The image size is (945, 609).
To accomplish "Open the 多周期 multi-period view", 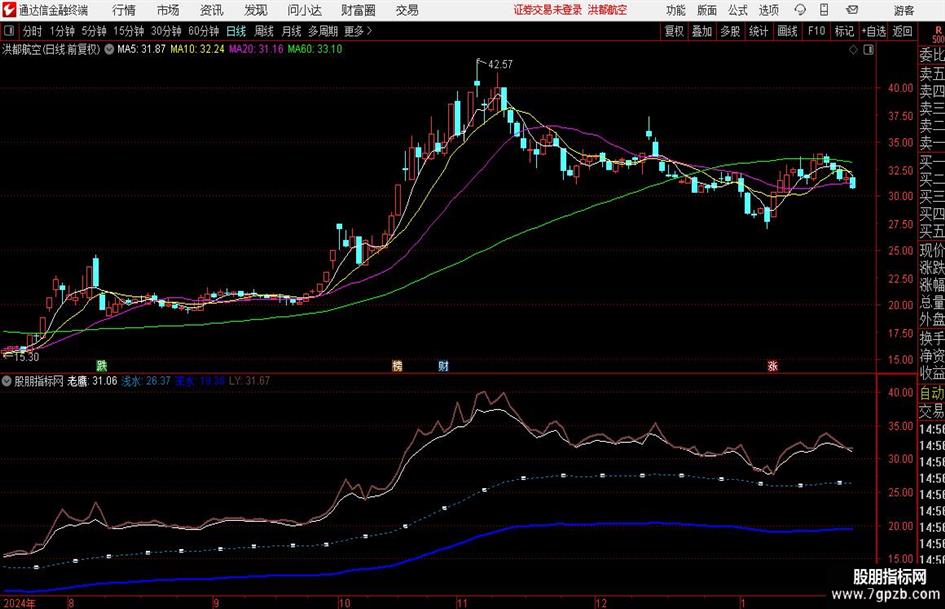I will 323,31.
